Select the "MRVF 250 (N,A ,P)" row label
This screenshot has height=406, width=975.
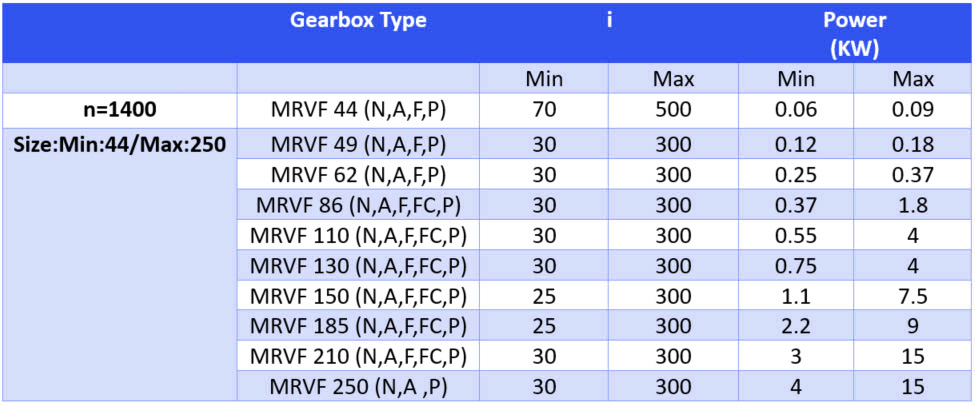point(358,387)
